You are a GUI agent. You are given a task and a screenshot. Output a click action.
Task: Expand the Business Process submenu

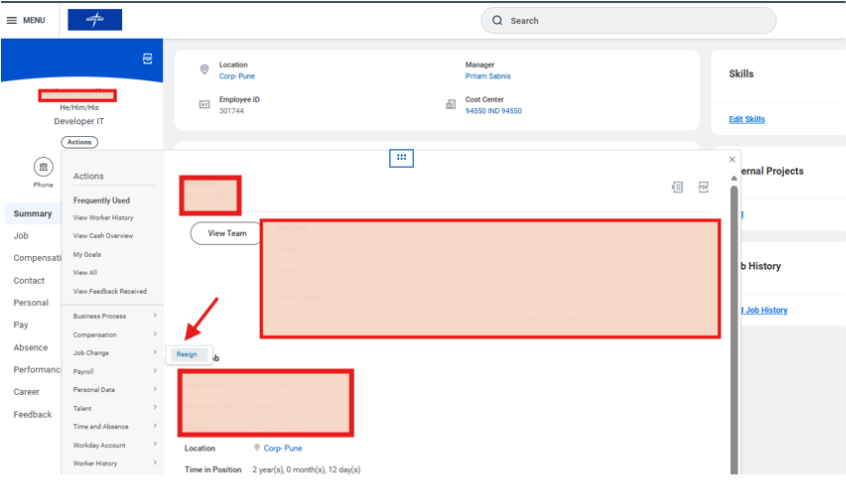[x=114, y=316]
